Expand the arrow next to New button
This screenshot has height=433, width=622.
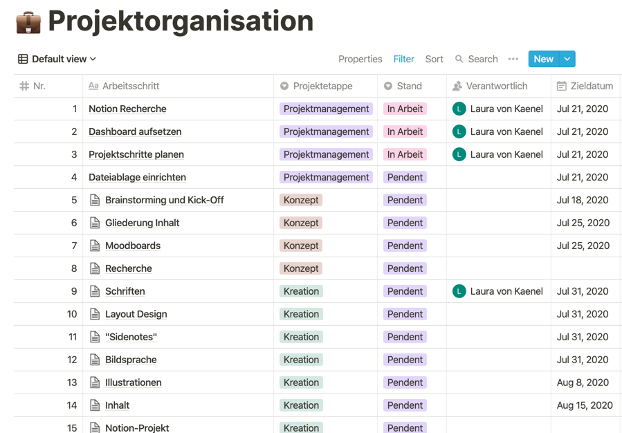click(568, 59)
